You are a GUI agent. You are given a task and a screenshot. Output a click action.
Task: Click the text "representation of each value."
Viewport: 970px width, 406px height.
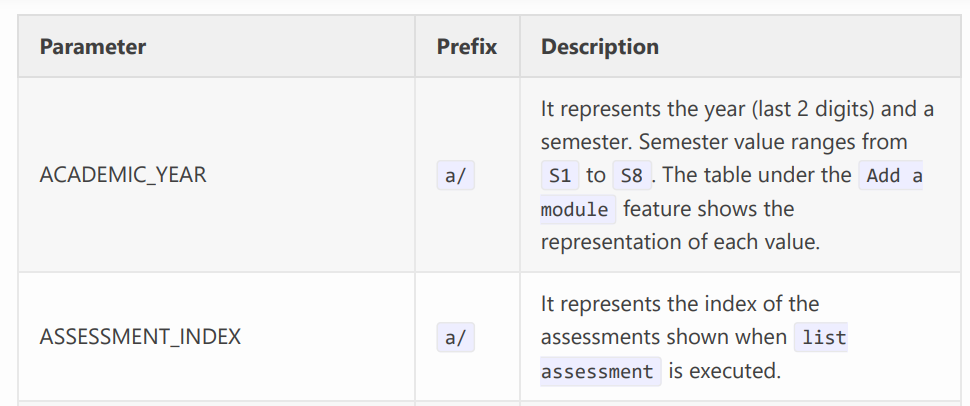pos(680,243)
